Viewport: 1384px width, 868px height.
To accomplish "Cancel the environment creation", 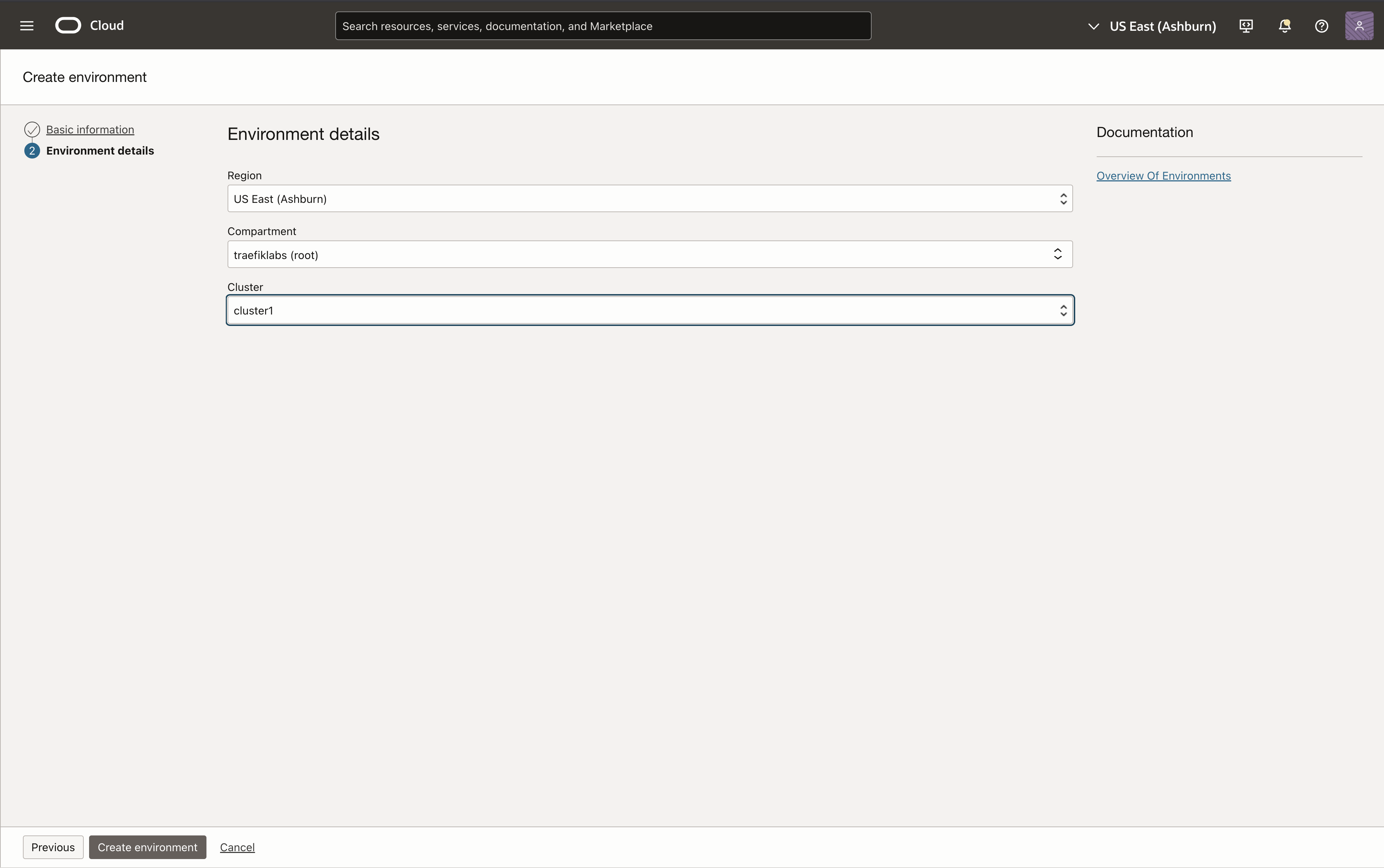I will [x=237, y=847].
